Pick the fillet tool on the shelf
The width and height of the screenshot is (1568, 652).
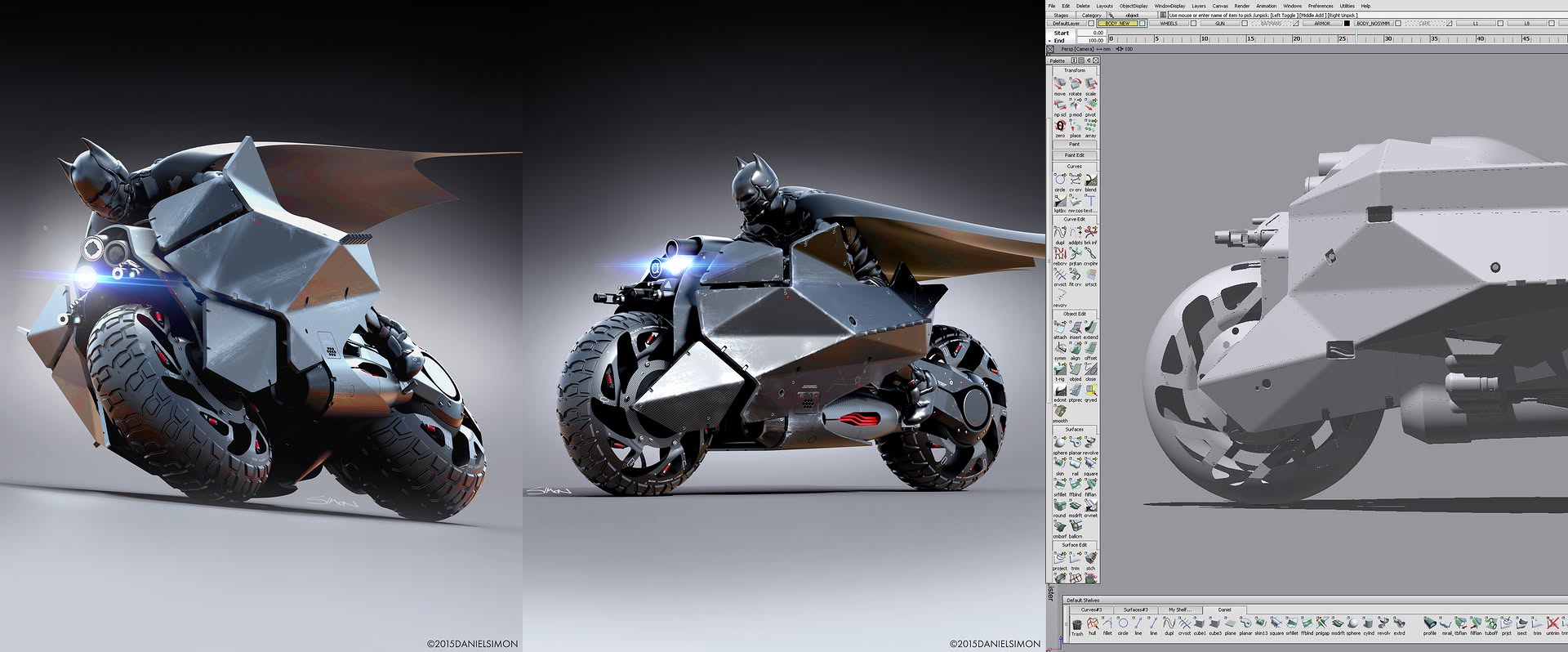click(1107, 625)
